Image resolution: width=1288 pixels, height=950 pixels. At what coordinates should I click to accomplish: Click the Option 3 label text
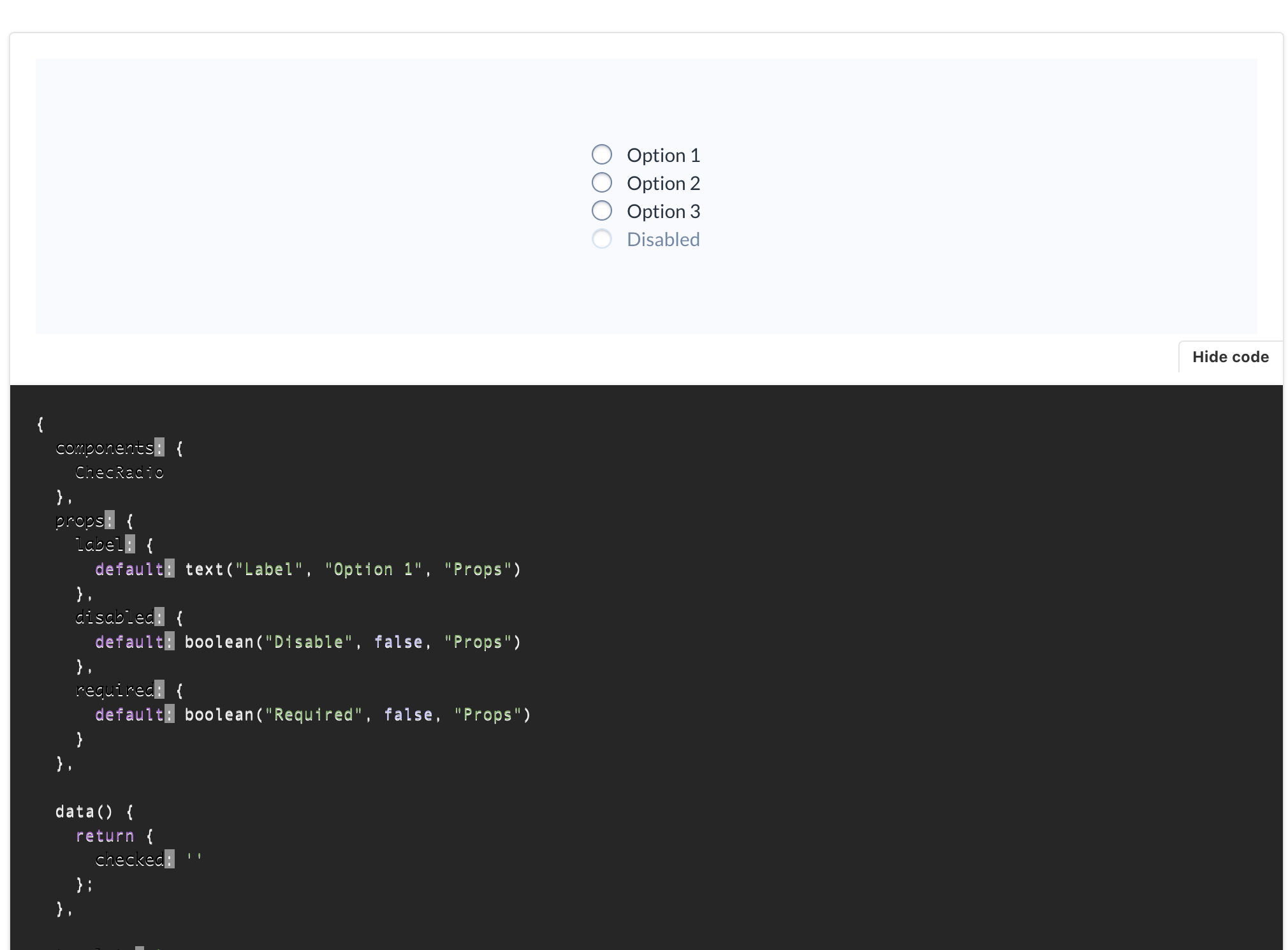(664, 211)
